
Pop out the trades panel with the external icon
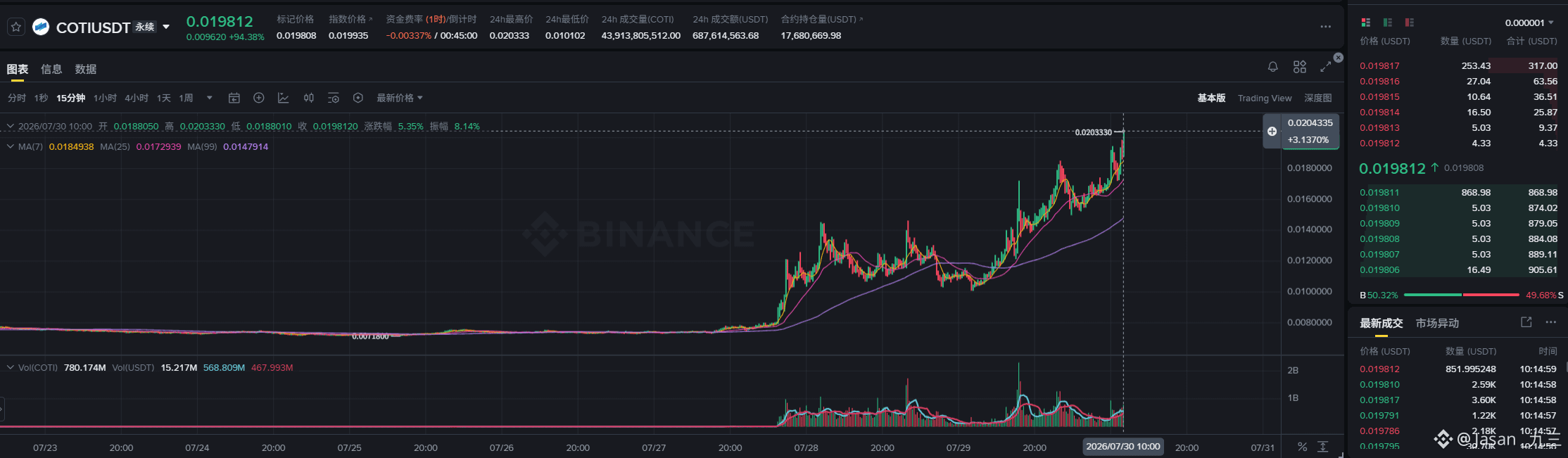[x=1526, y=322]
